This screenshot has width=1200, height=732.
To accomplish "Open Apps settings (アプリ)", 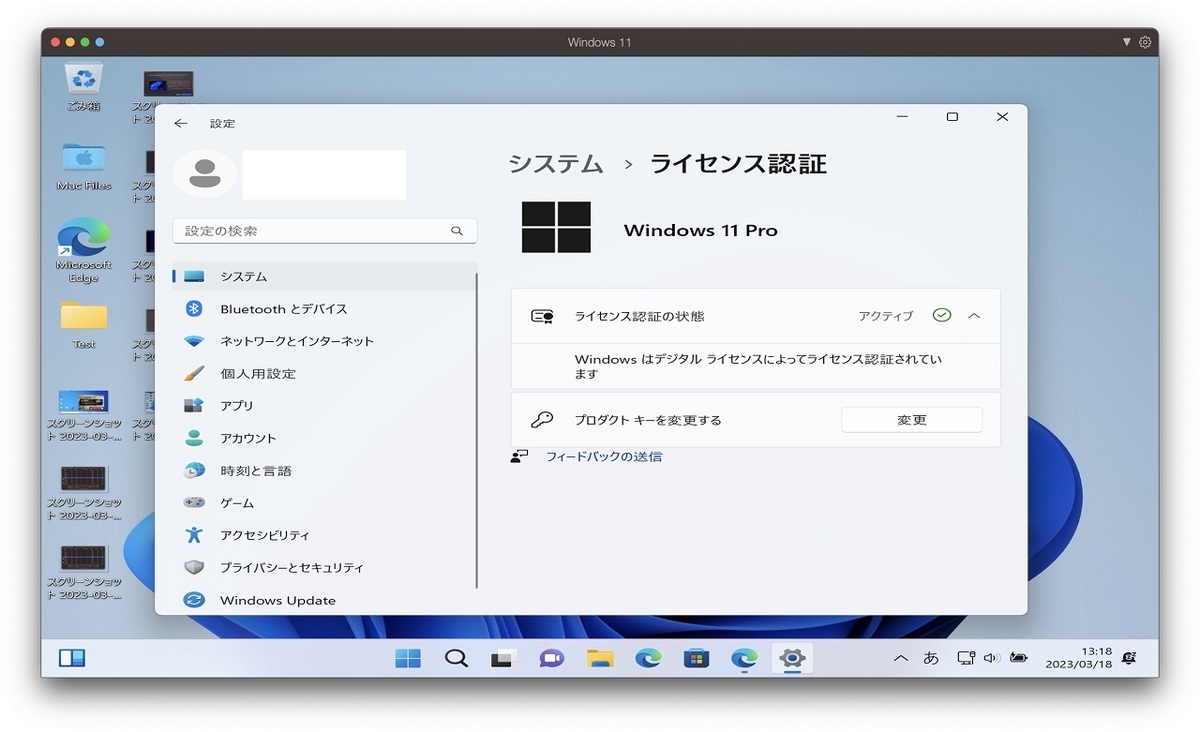I will (324, 406).
